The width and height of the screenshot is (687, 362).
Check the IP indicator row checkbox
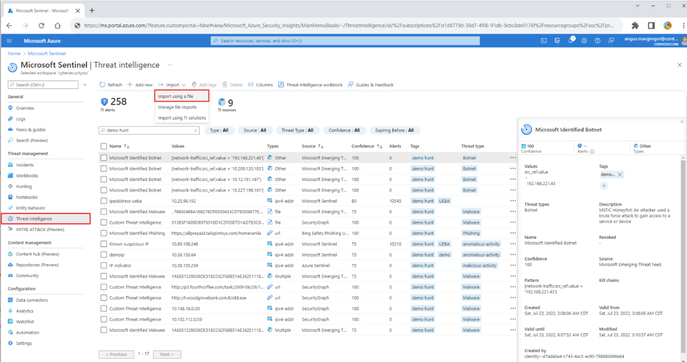pyautogui.click(x=103, y=266)
